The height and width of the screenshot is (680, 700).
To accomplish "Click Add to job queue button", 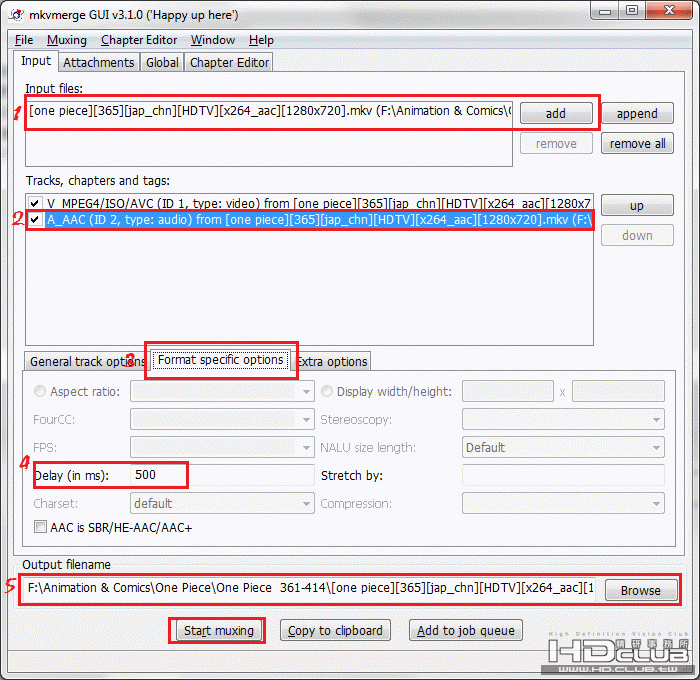I will pyautogui.click(x=466, y=630).
